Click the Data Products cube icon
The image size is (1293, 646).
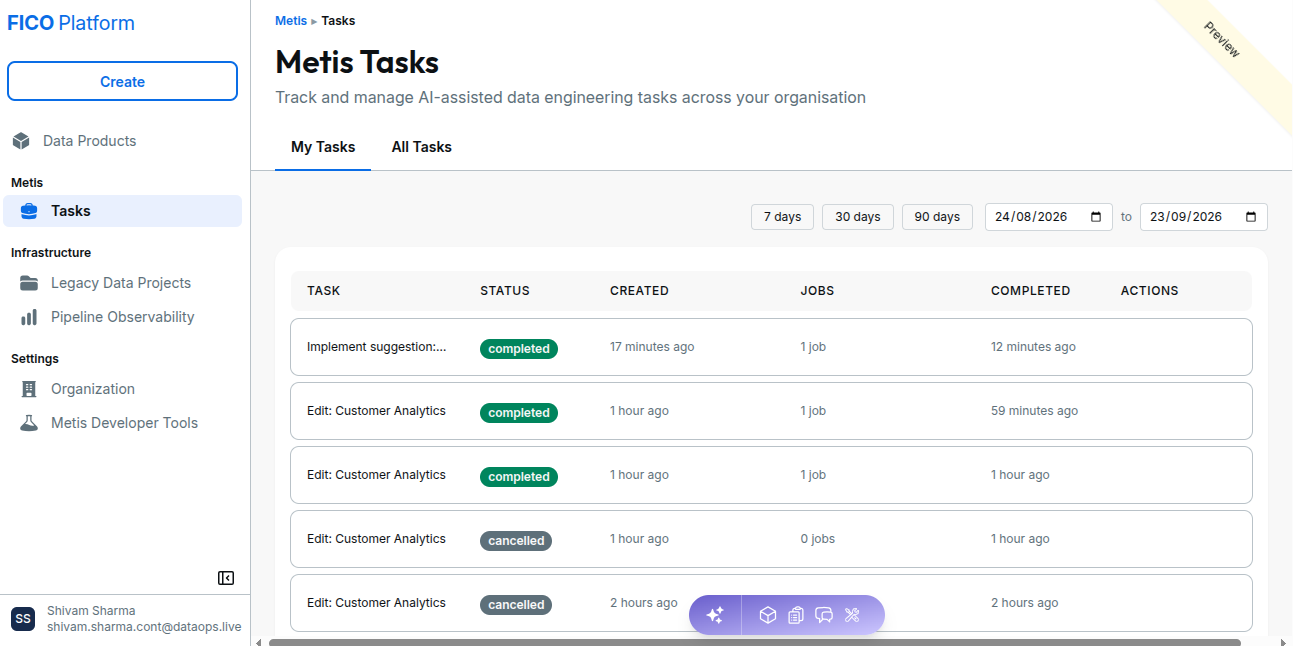tap(21, 141)
